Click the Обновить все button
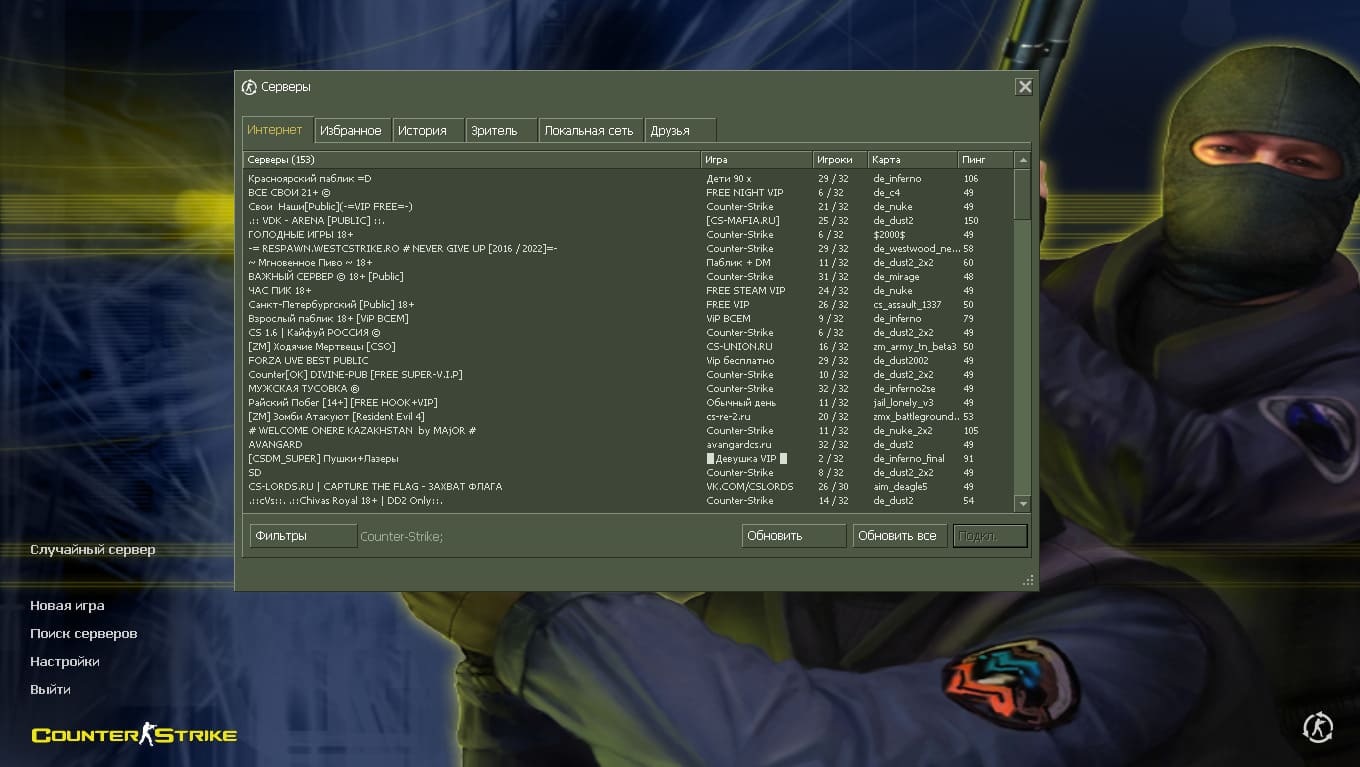Screen dimensions: 1360x767 pos(900,536)
